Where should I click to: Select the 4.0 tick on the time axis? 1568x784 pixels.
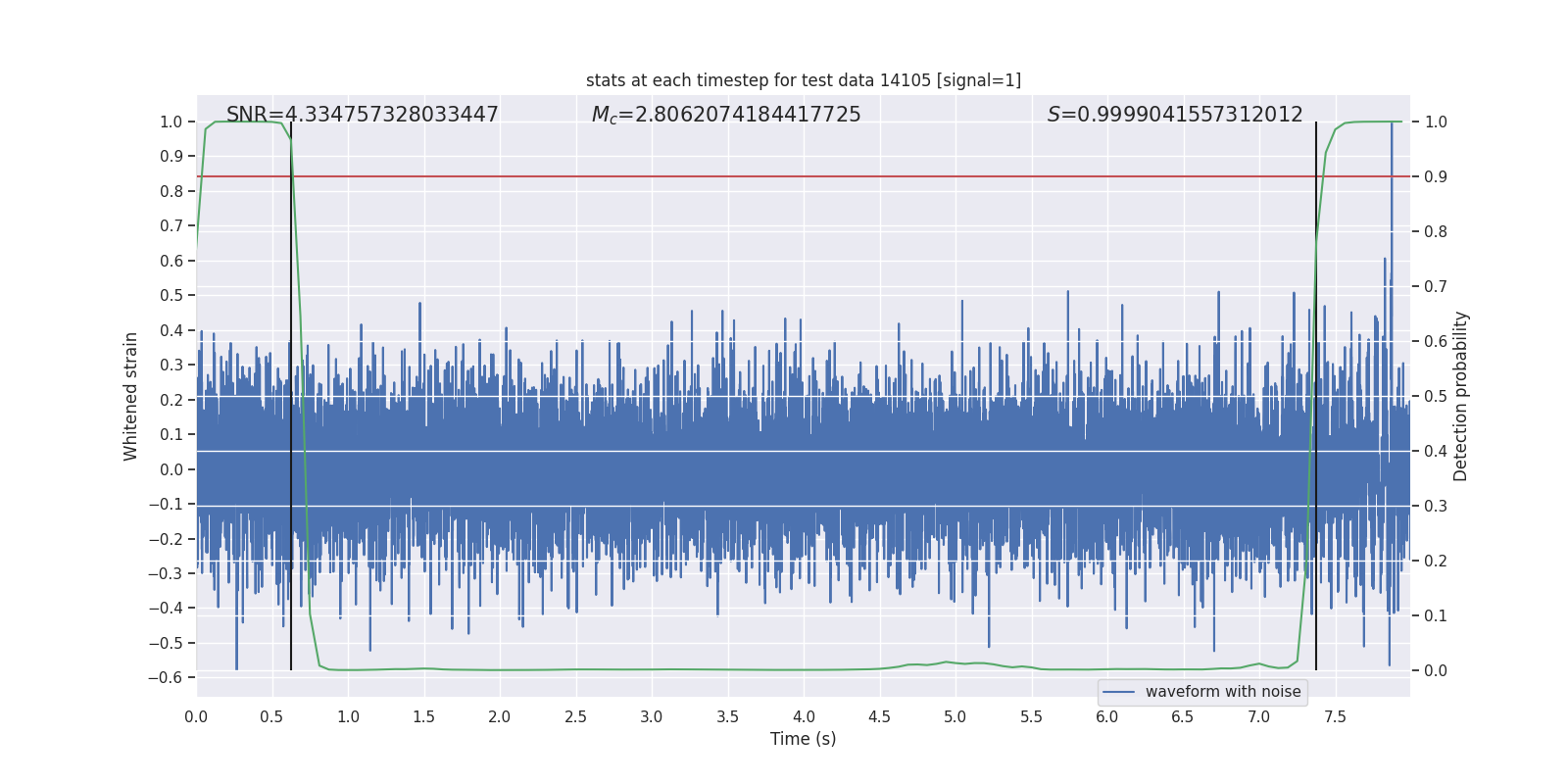pyautogui.click(x=804, y=716)
